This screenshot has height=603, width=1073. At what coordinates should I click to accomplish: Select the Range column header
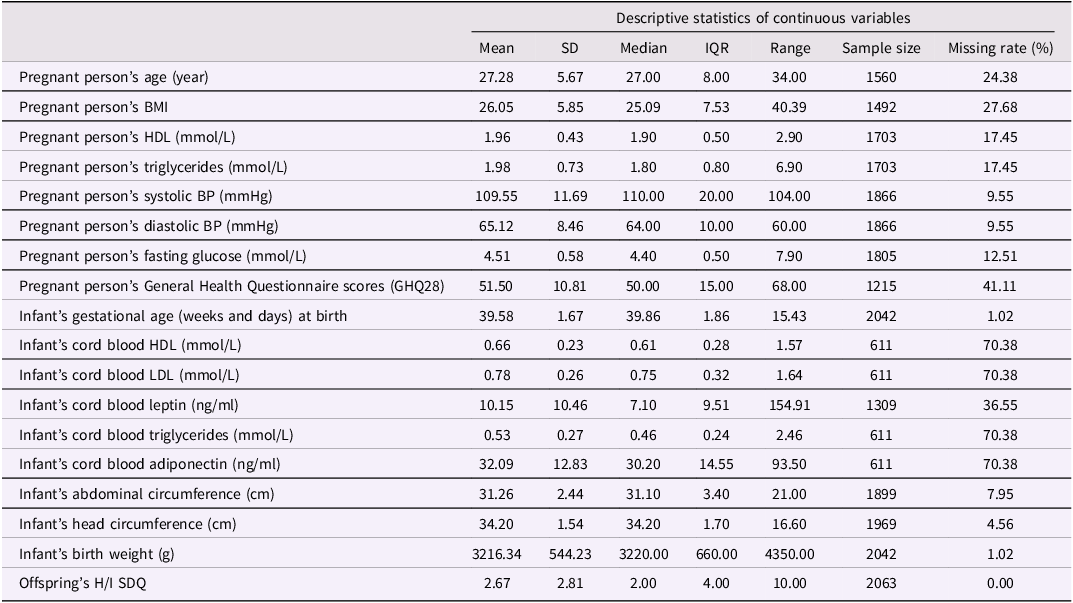pyautogui.click(x=790, y=49)
